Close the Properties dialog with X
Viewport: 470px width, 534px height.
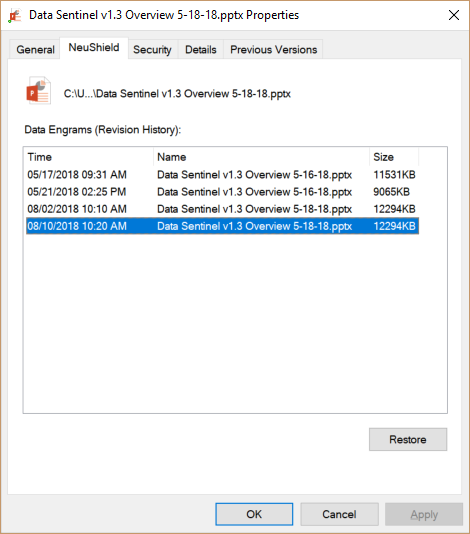[x=454, y=15]
